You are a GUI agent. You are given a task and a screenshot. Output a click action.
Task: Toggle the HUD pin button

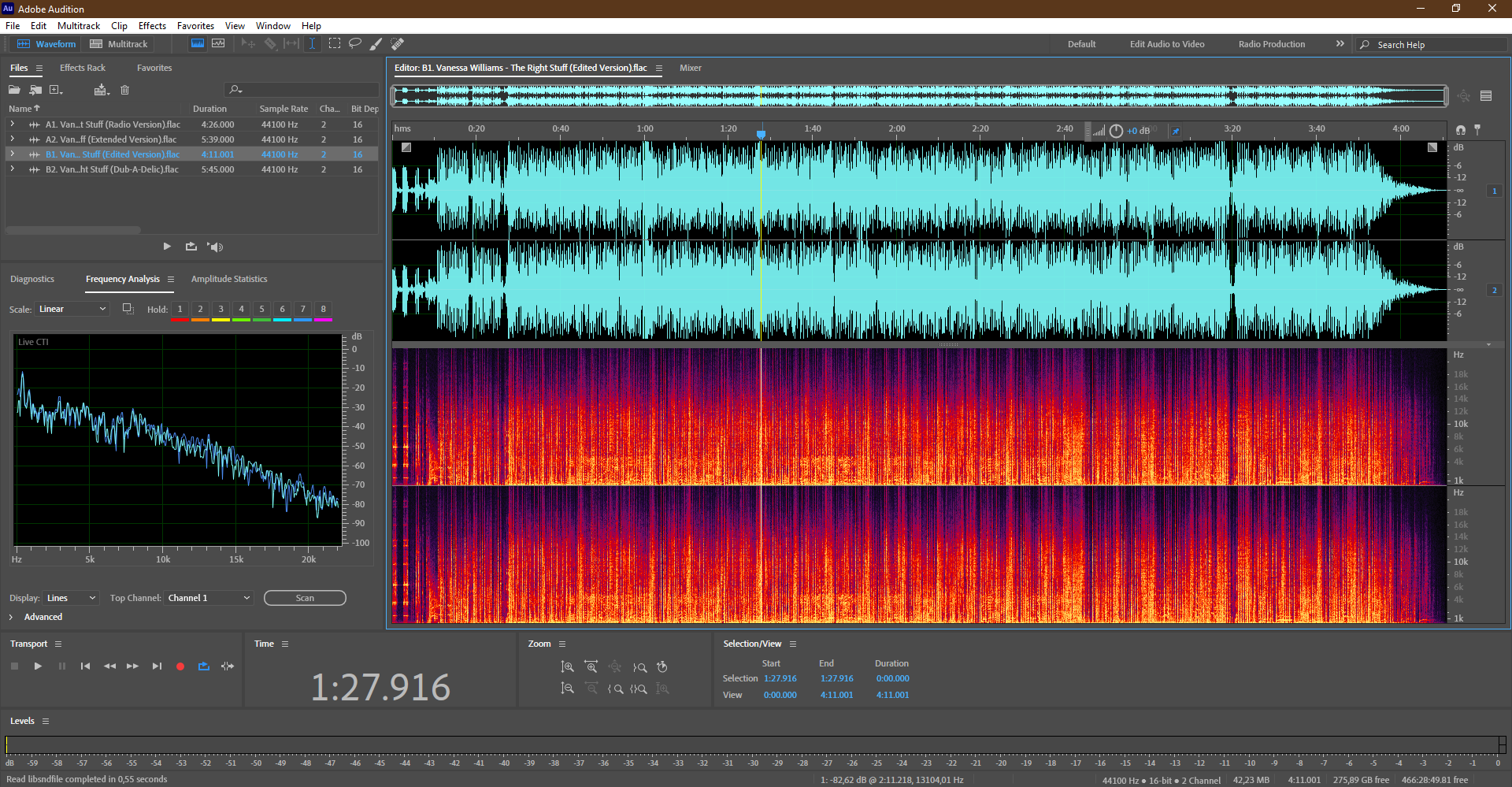click(1176, 131)
